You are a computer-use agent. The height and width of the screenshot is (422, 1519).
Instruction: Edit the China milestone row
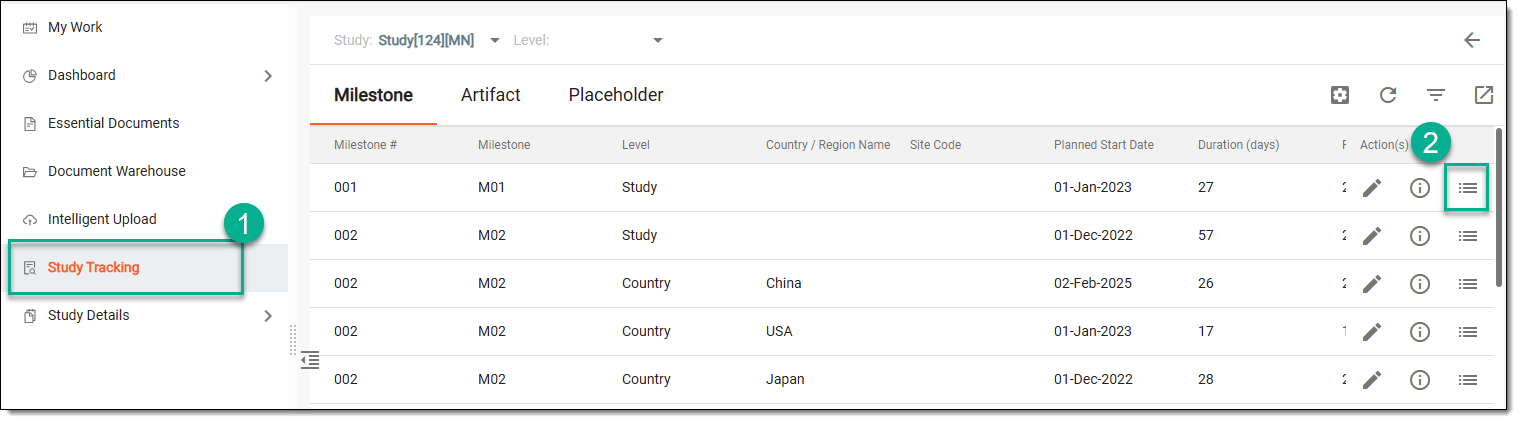click(x=1372, y=284)
